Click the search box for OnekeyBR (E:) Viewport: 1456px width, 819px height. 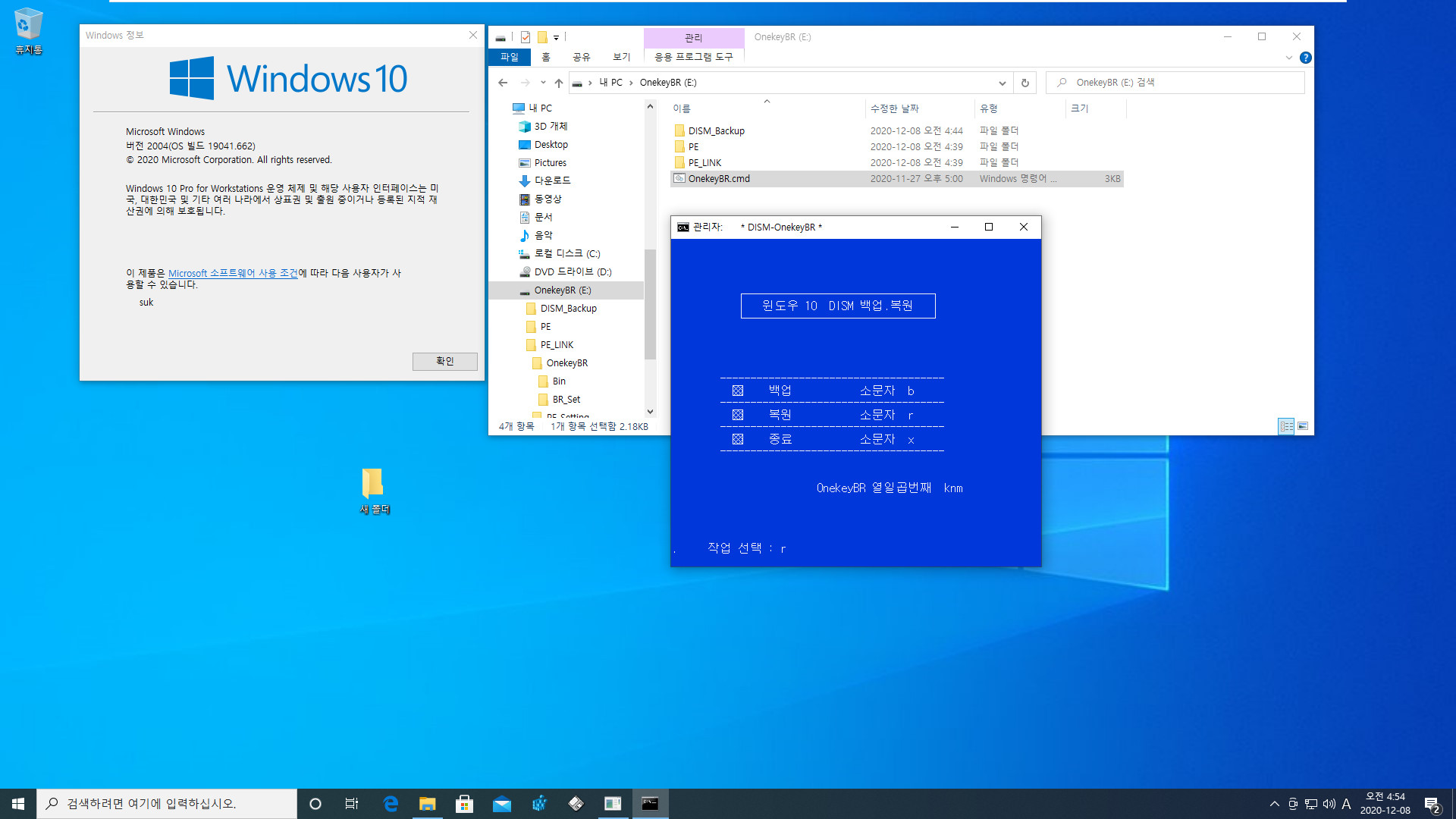coord(1175,83)
